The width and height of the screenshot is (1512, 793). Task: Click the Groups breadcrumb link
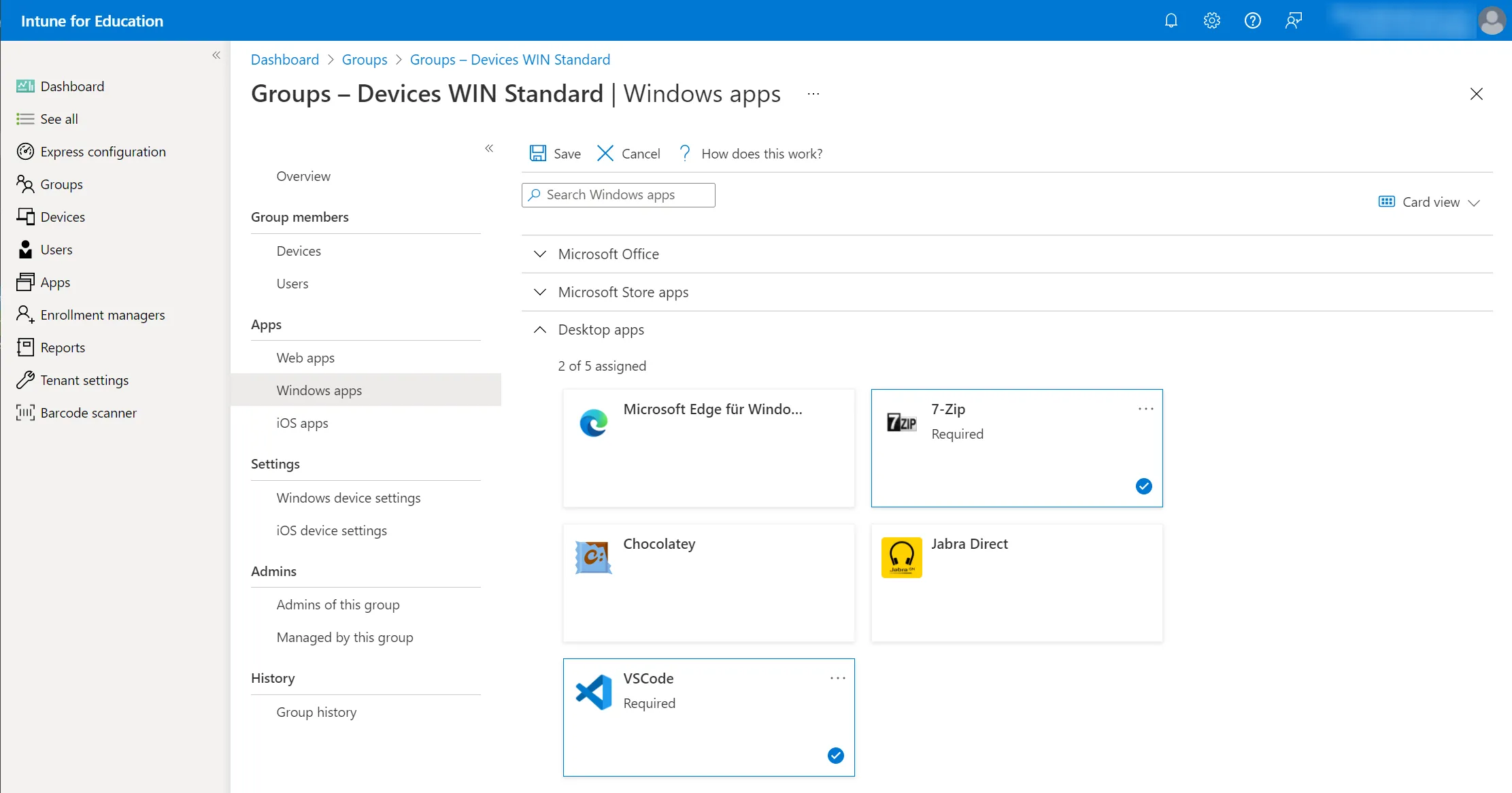click(x=364, y=59)
